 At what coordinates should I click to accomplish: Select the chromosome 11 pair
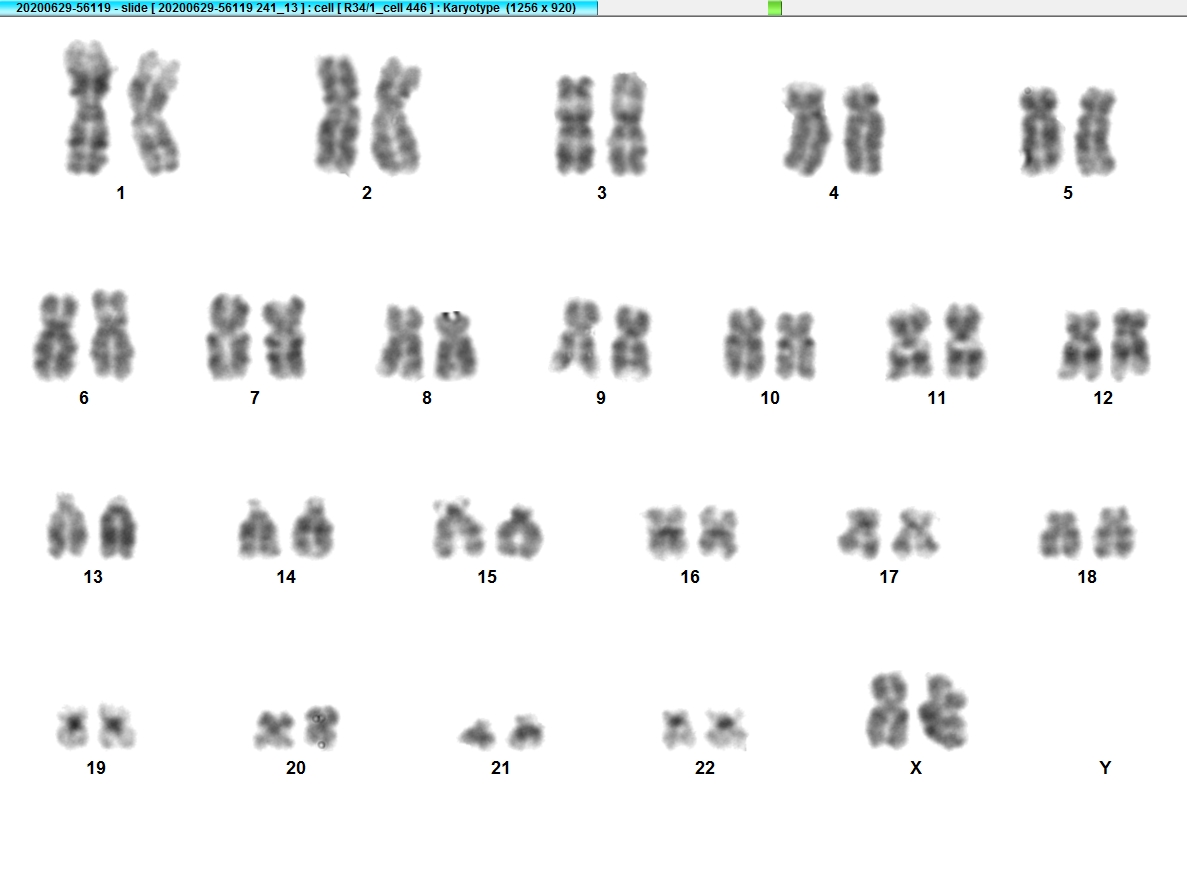coord(936,341)
